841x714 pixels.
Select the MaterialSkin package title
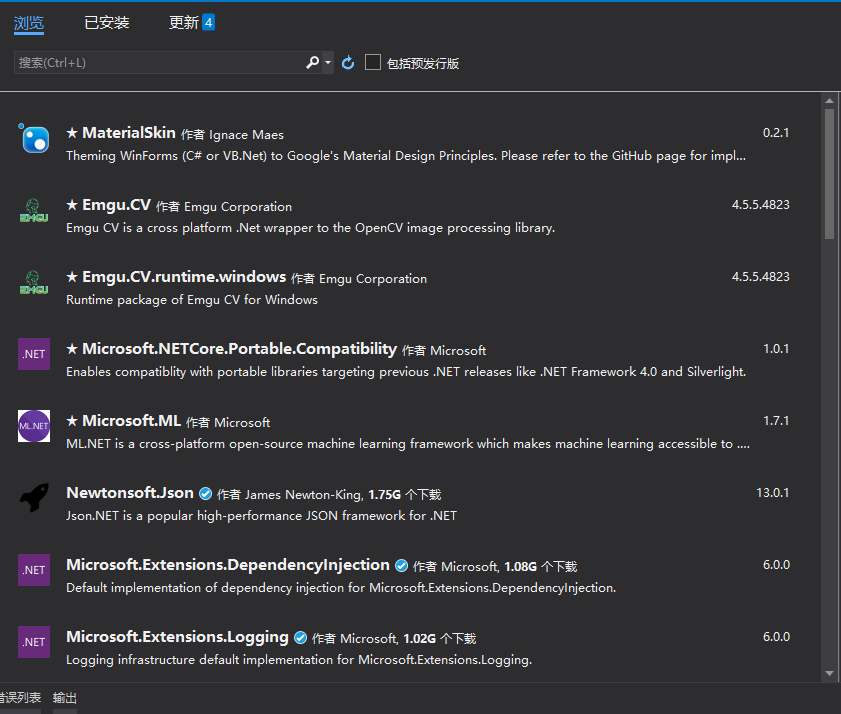click(129, 133)
